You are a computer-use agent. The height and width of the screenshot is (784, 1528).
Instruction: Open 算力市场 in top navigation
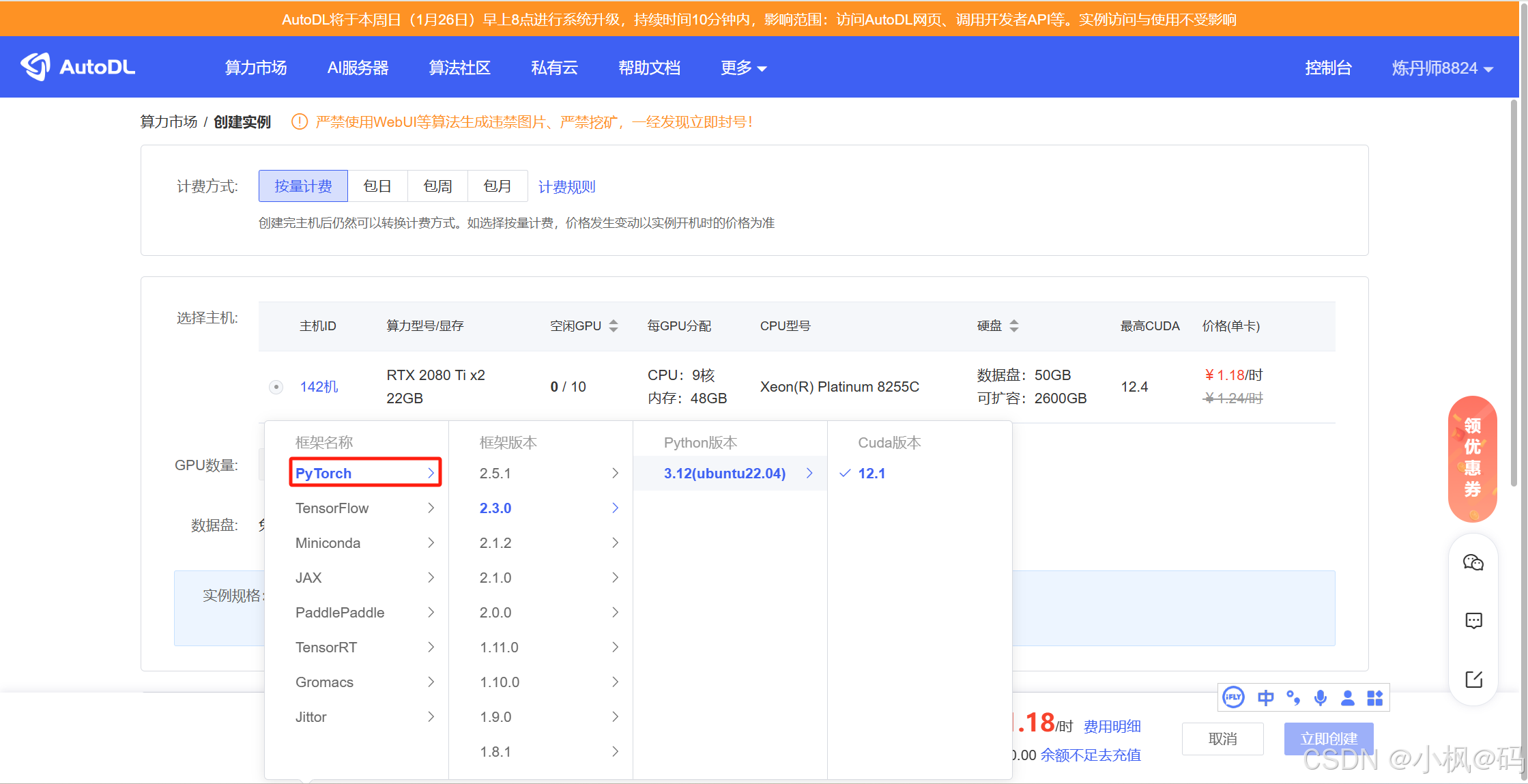click(256, 68)
